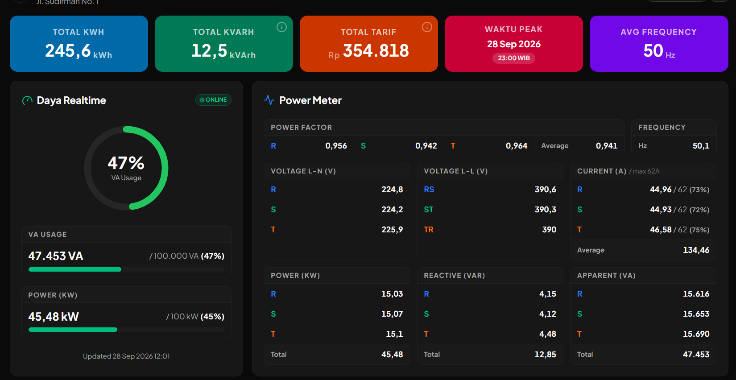
Task: Click Power (KW) R value 15,03
Action: [392, 294]
